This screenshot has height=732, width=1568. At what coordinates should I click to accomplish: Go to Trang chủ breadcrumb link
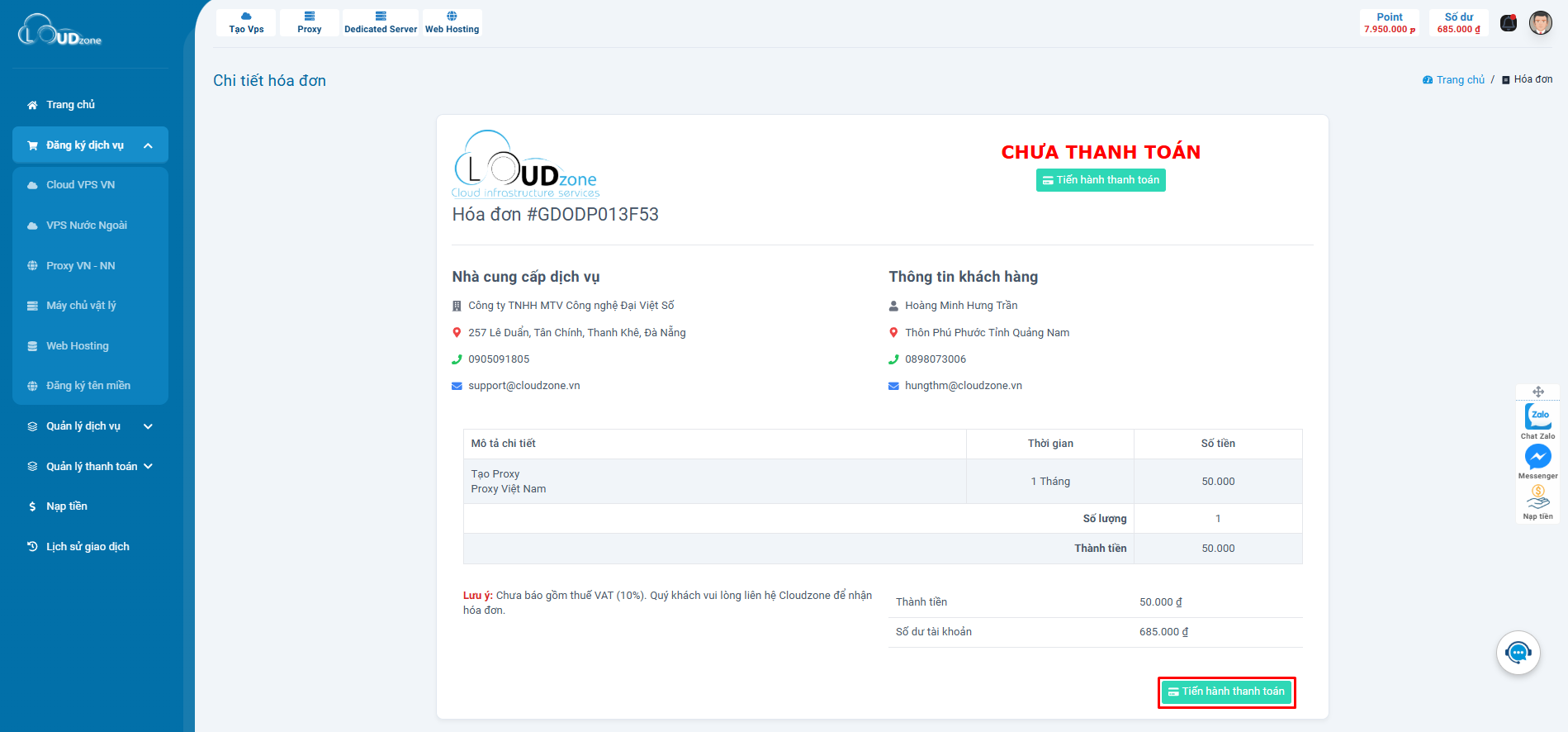click(1460, 80)
